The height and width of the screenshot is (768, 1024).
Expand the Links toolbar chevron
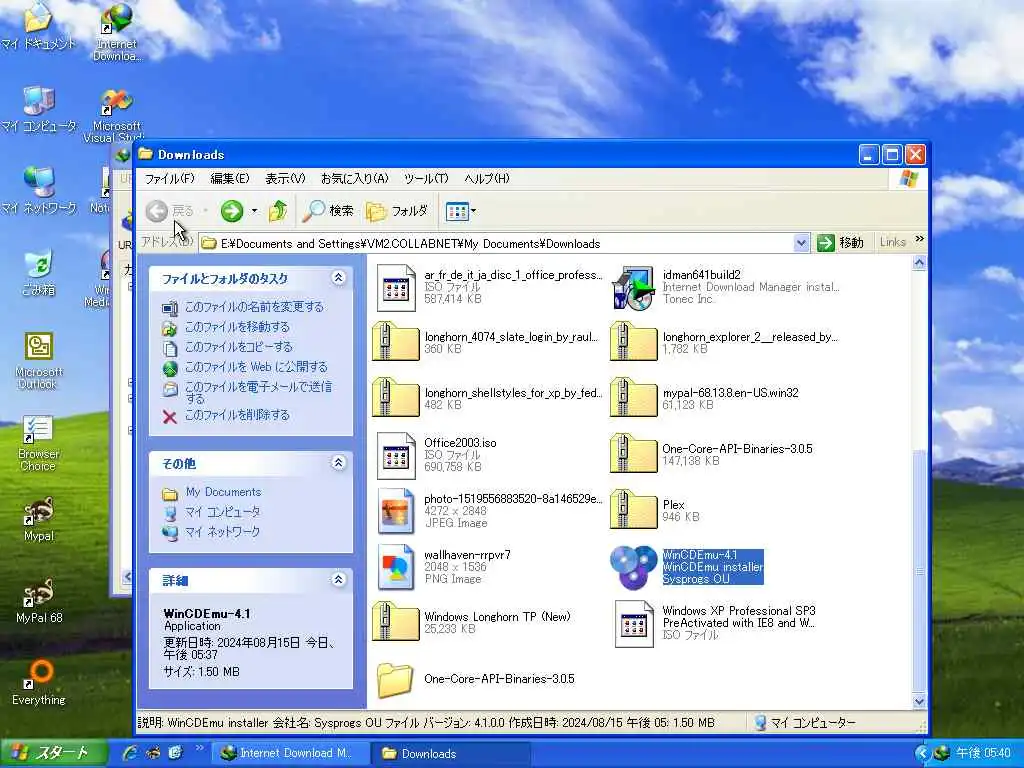point(920,240)
